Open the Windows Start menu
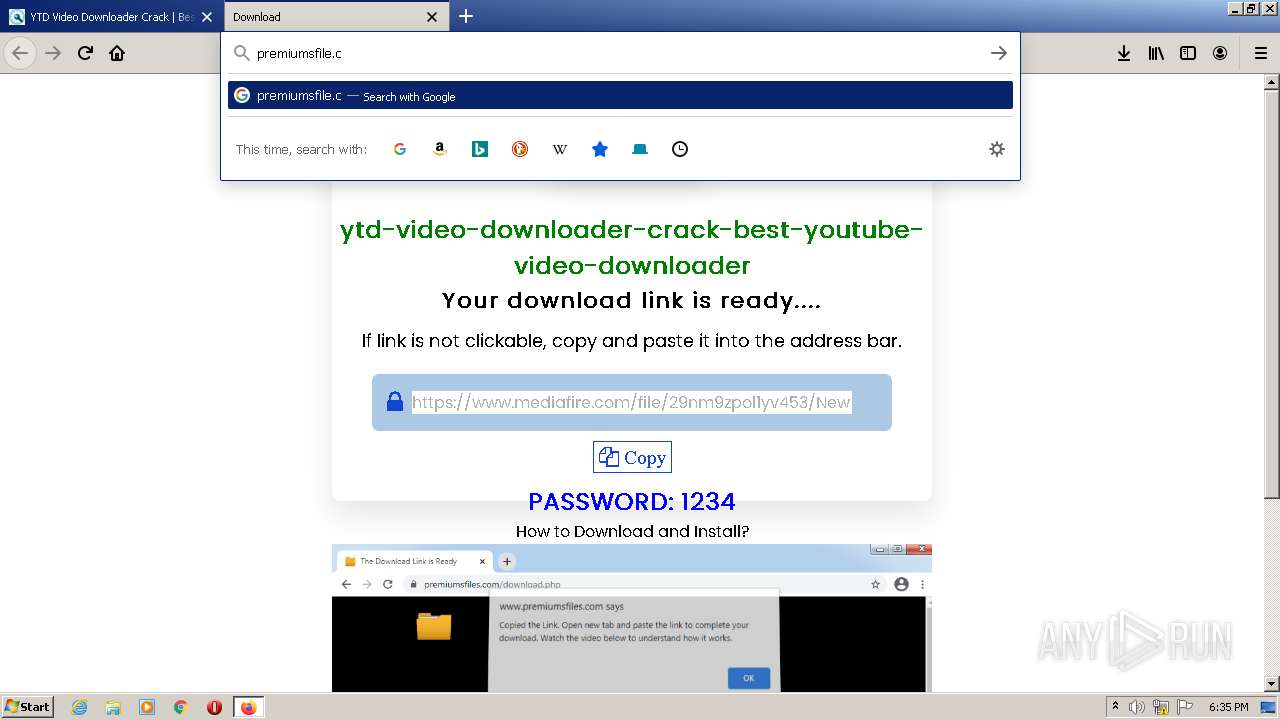 coord(28,707)
